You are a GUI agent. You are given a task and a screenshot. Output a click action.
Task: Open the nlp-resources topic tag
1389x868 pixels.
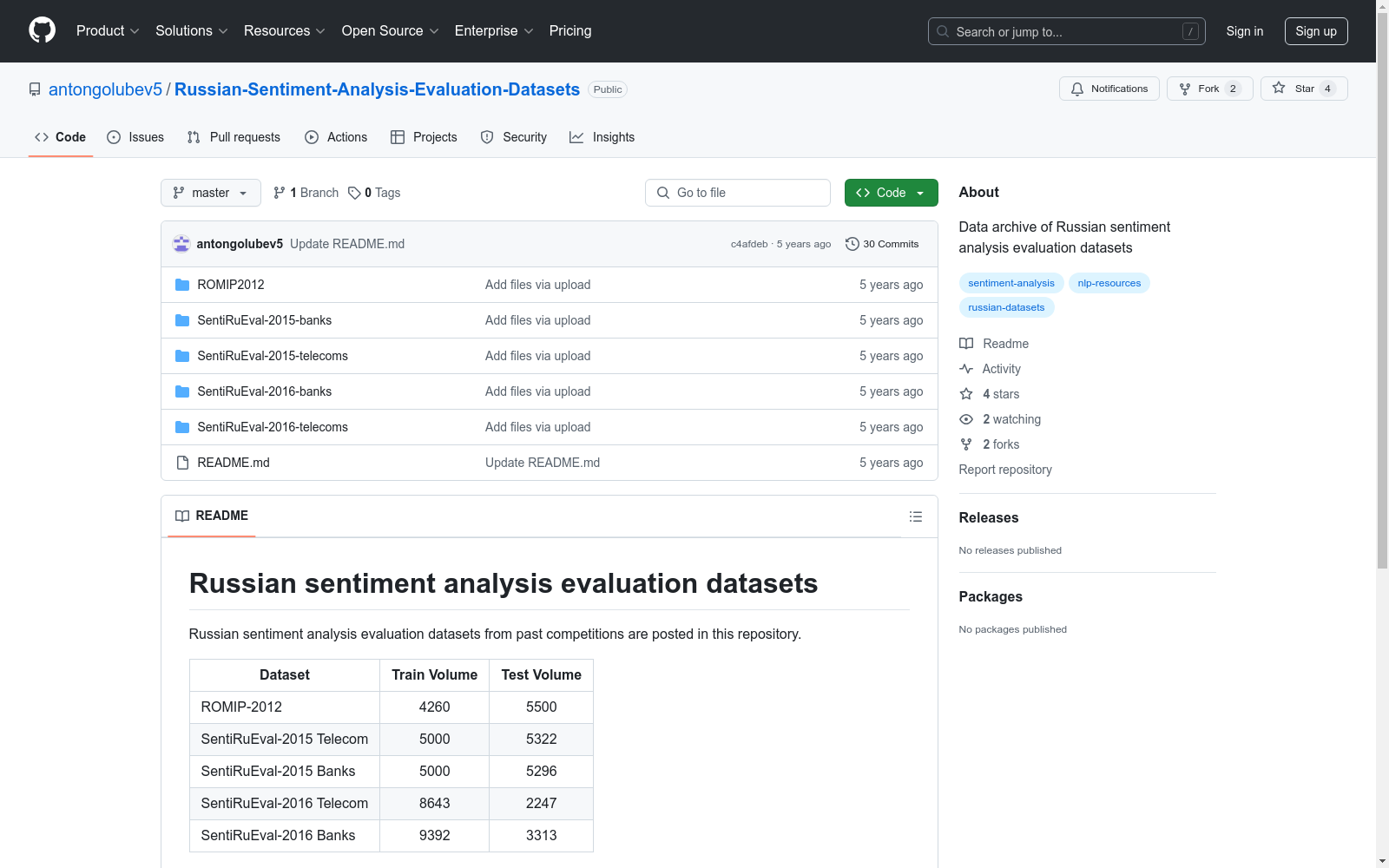pyautogui.click(x=1109, y=283)
